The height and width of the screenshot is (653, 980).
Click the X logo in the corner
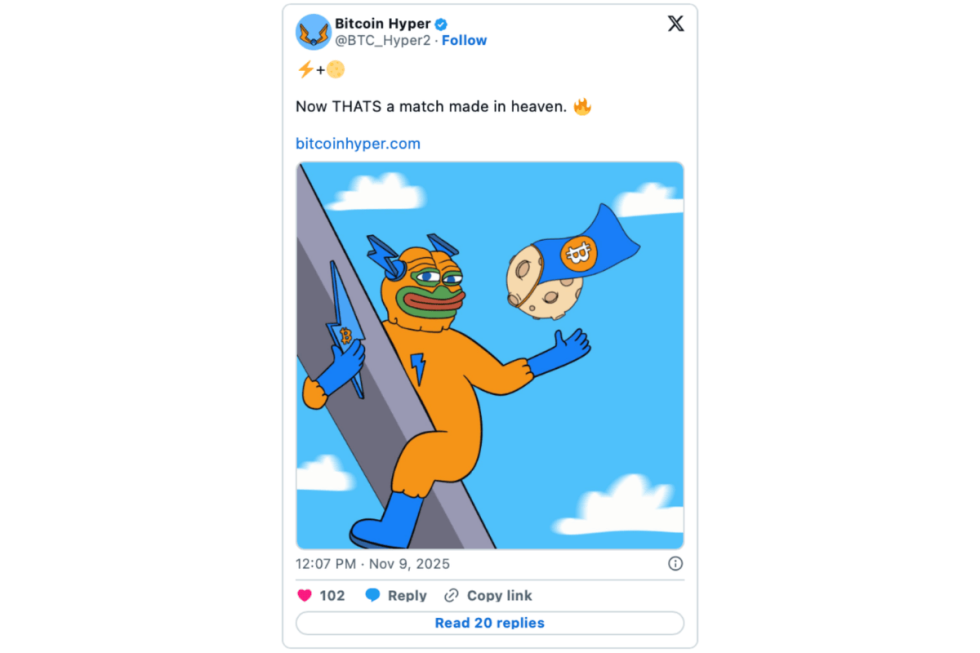click(676, 24)
